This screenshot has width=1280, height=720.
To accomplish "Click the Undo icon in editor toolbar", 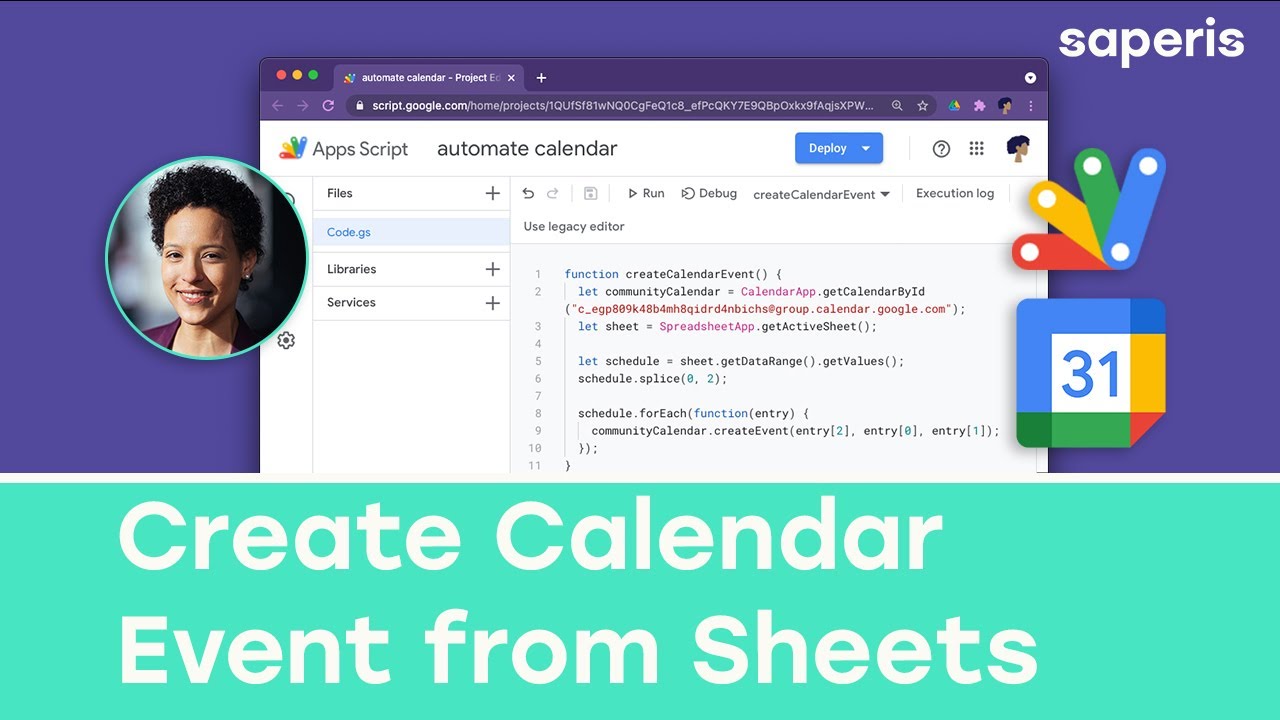I will tap(528, 194).
